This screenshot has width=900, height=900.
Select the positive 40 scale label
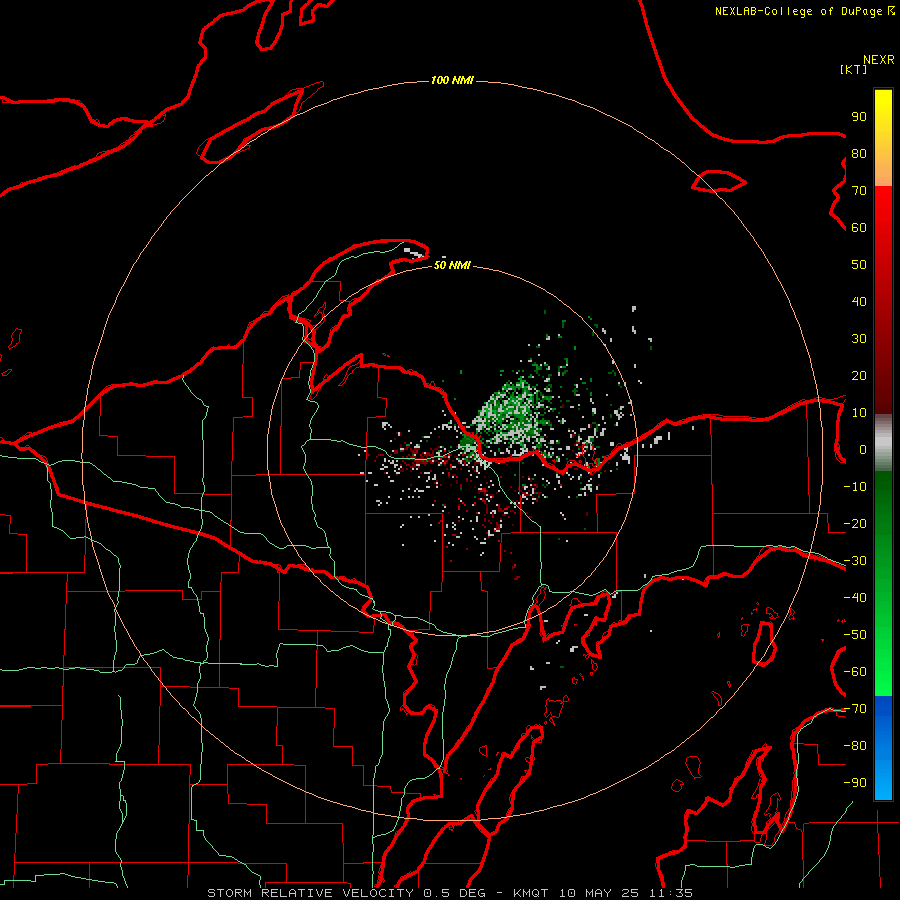[859, 301]
